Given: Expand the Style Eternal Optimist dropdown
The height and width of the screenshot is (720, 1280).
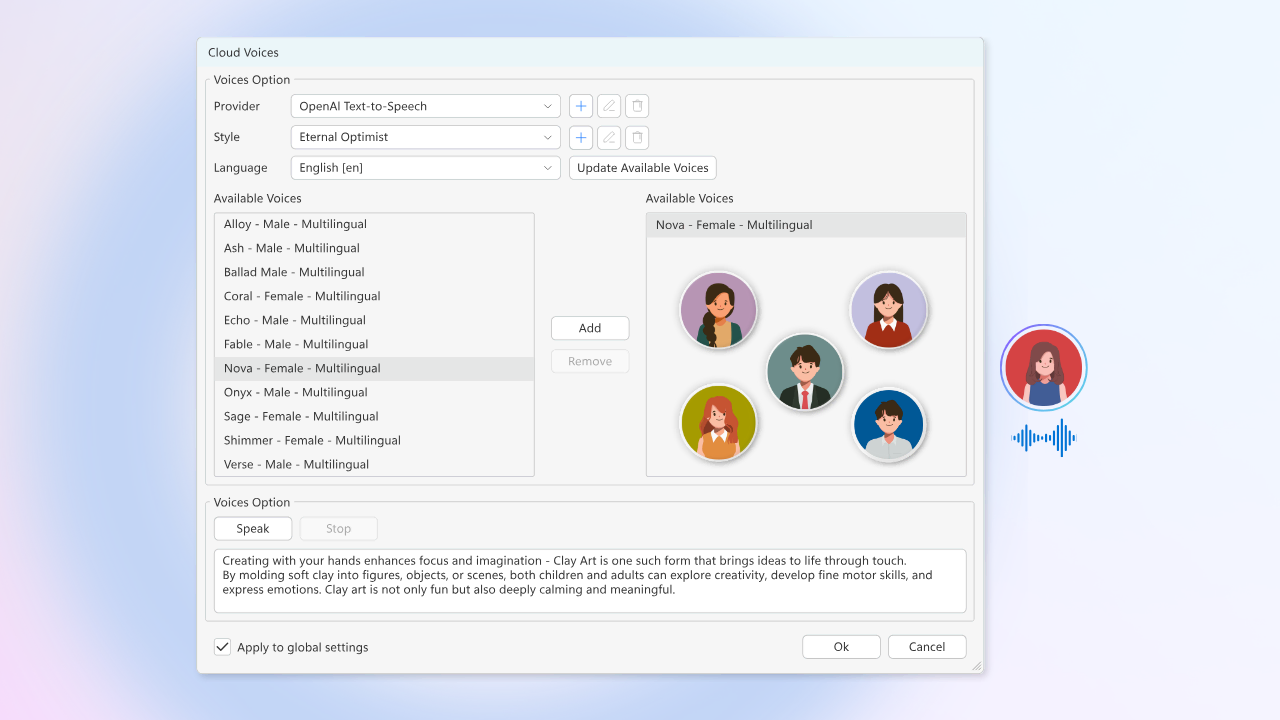Looking at the screenshot, I should [x=426, y=137].
